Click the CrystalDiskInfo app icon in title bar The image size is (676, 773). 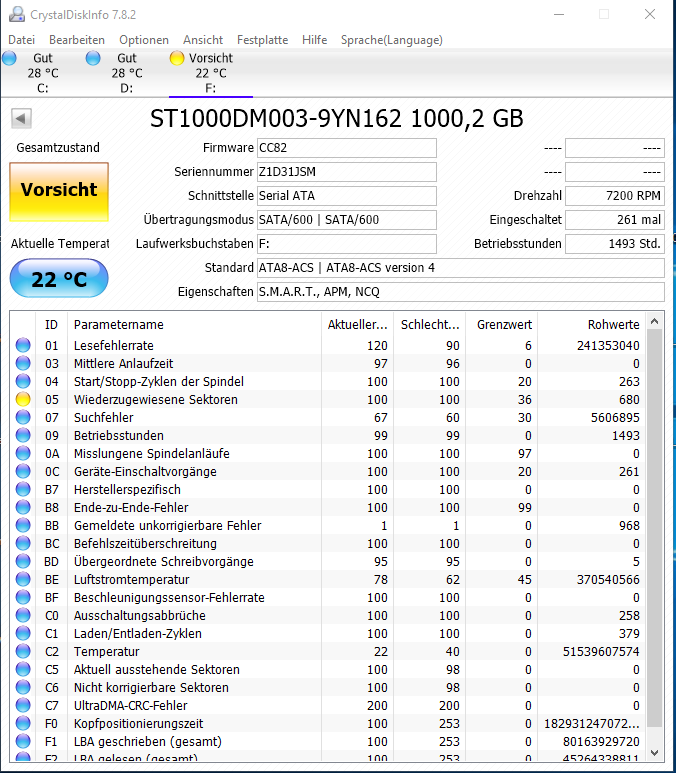pos(17,14)
